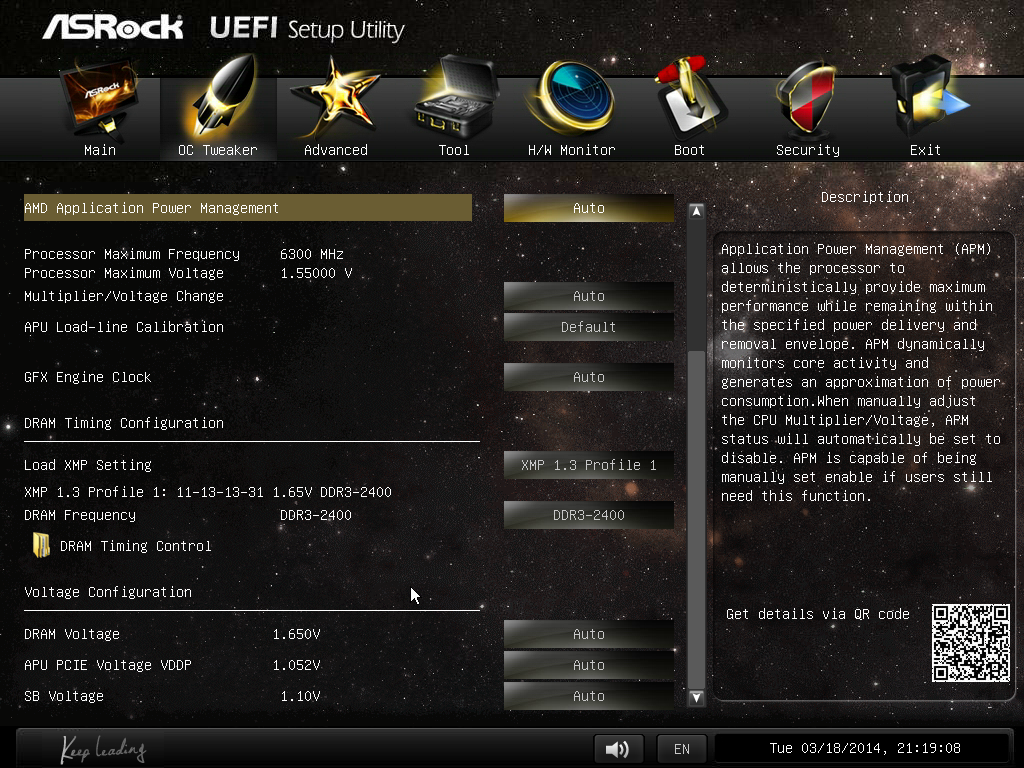Switch to the Boot tab label

pyautogui.click(x=689, y=150)
